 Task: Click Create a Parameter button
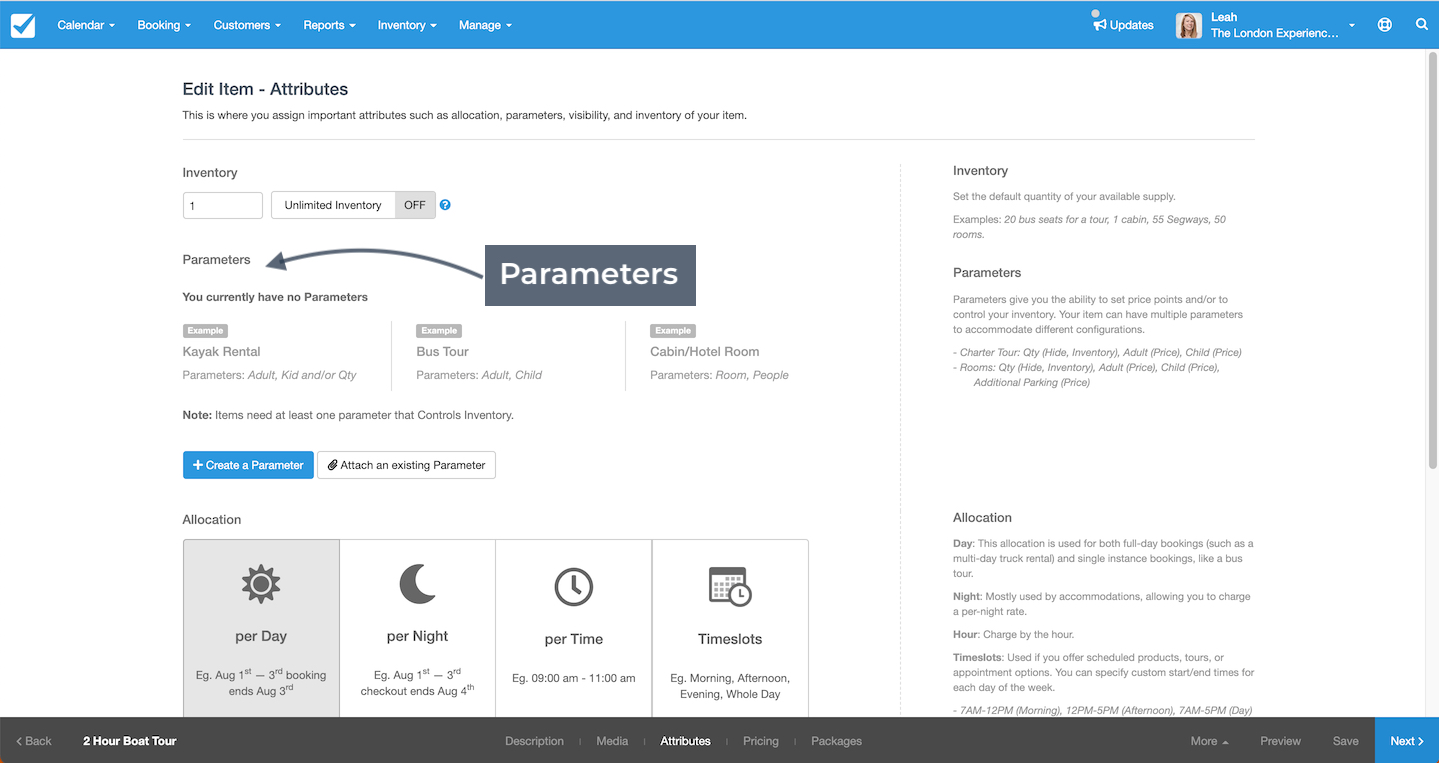[x=248, y=465]
